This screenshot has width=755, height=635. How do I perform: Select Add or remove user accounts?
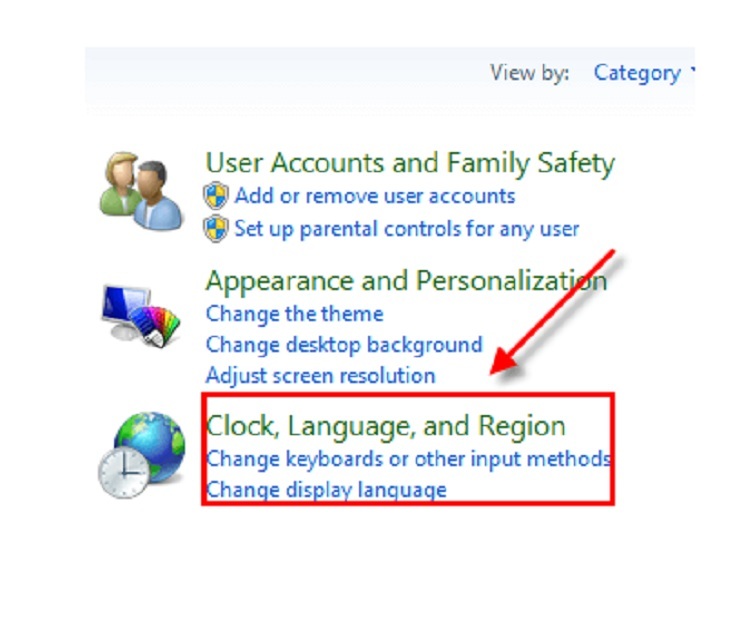tap(374, 195)
